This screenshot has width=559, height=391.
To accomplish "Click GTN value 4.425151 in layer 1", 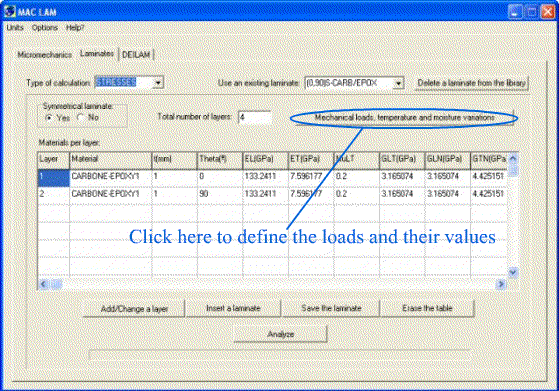I will tap(489, 178).
